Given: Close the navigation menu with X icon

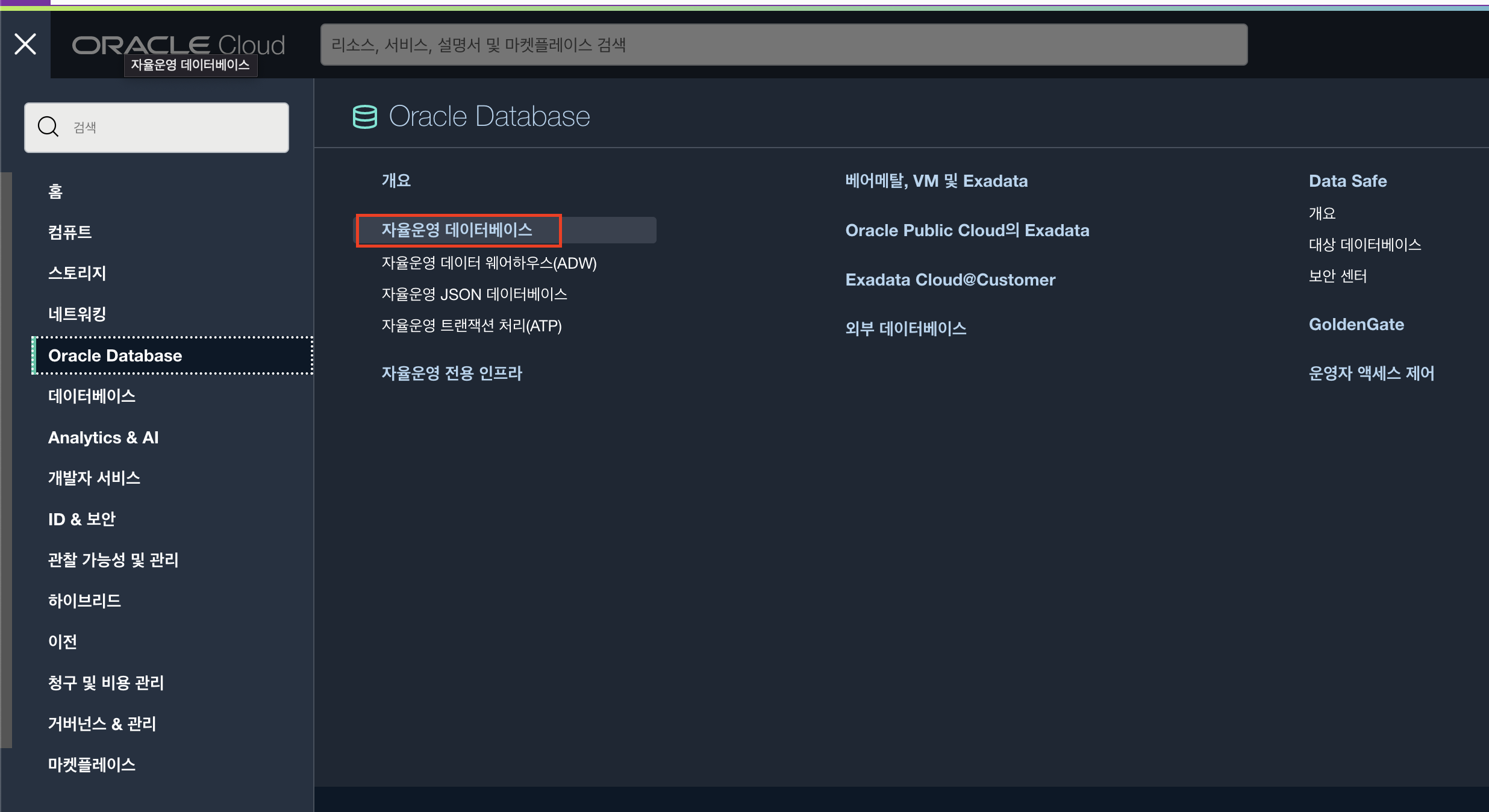Looking at the screenshot, I should (x=25, y=44).
